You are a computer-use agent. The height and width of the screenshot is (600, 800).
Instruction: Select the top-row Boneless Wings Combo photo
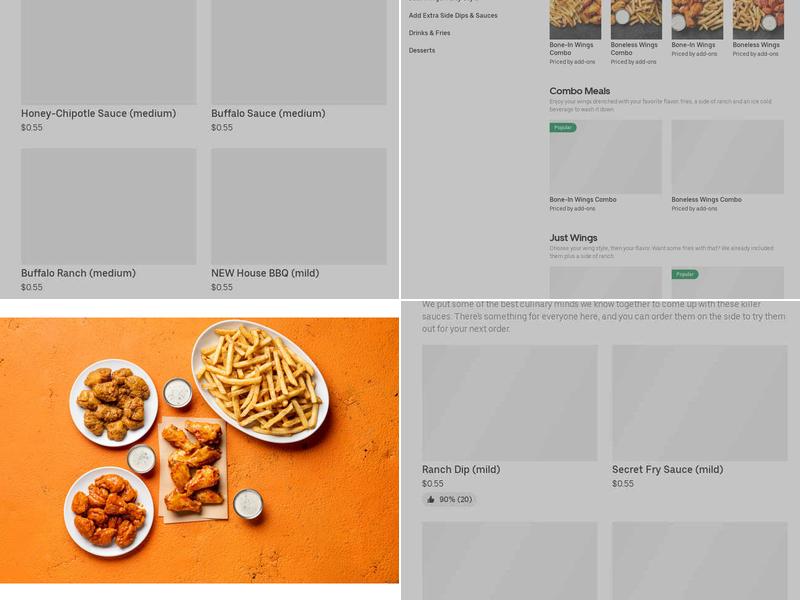tap(636, 19)
